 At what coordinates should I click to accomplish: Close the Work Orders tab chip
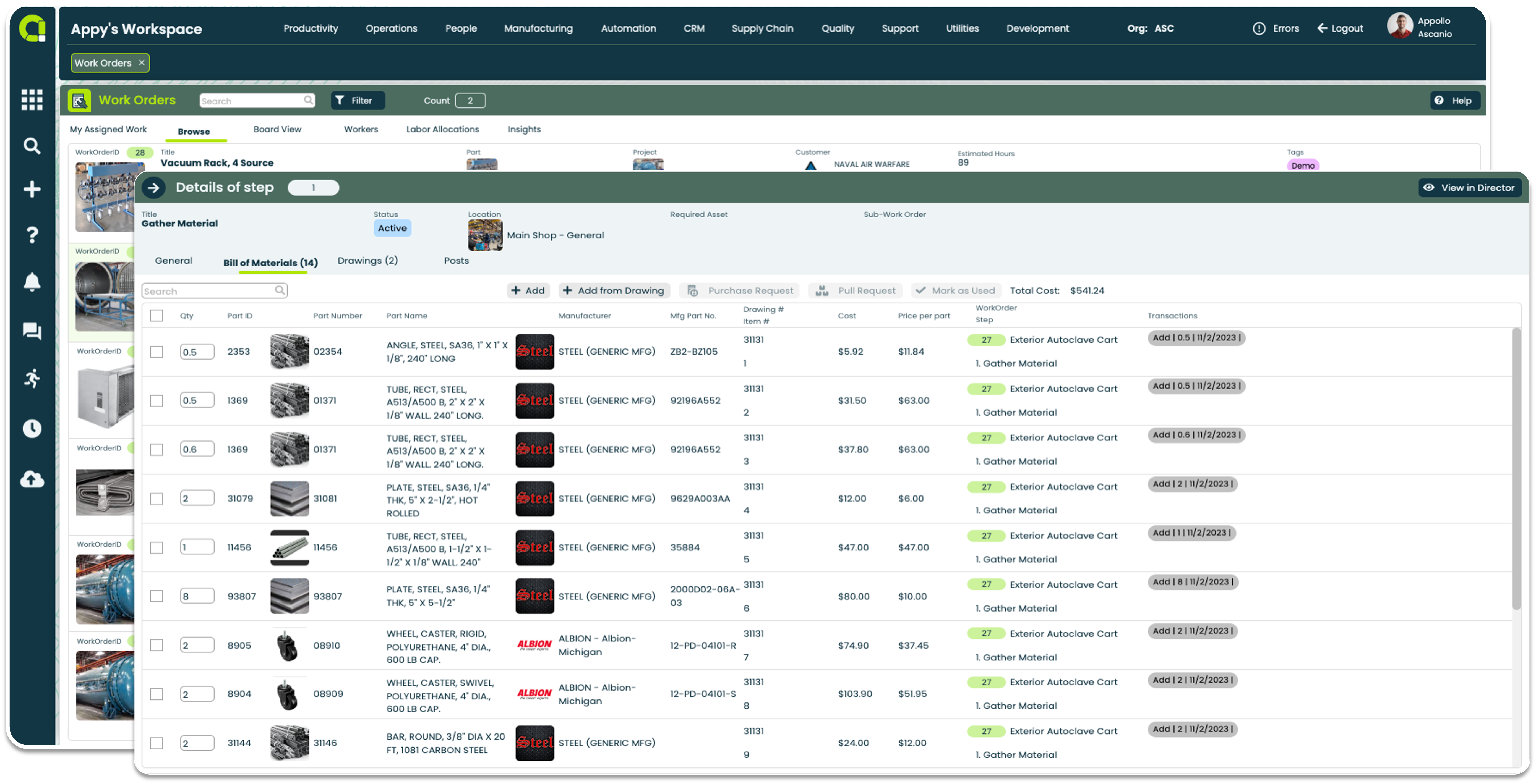141,62
